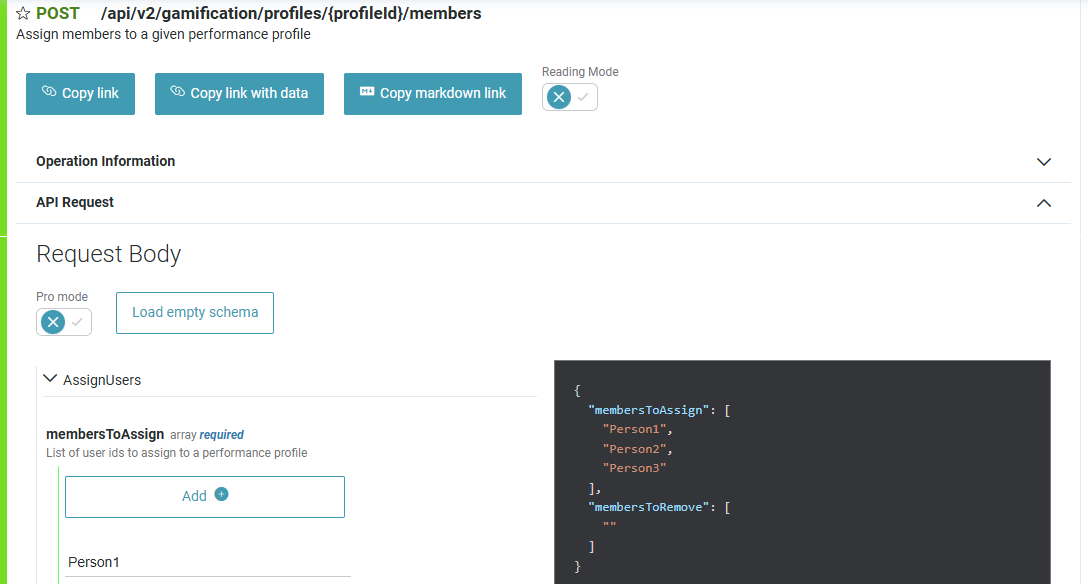The height and width of the screenshot is (584, 1090).
Task: Toggle the Reading Mode switch
Action: 570,97
